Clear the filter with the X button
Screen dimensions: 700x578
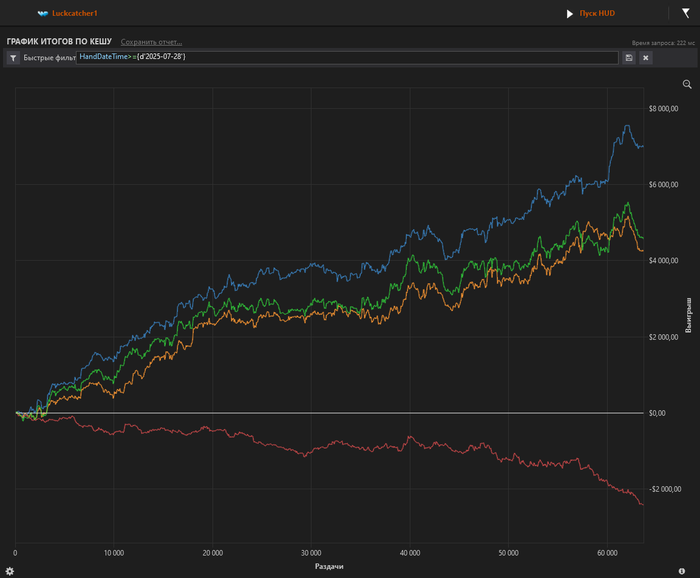click(646, 58)
